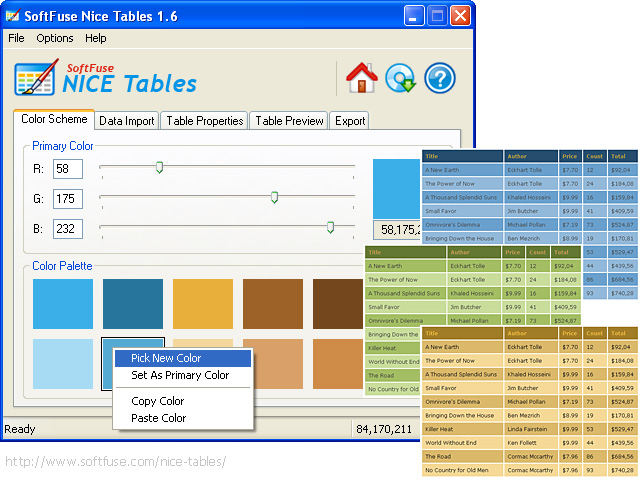This screenshot has width=640, height=480.
Task: Select the dark teal blue palette swatch
Action: (133, 304)
